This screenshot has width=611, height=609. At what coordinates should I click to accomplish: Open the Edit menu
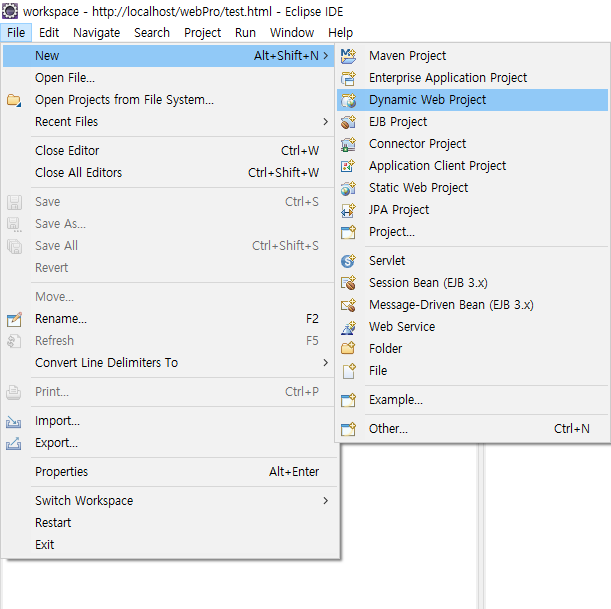(x=49, y=32)
